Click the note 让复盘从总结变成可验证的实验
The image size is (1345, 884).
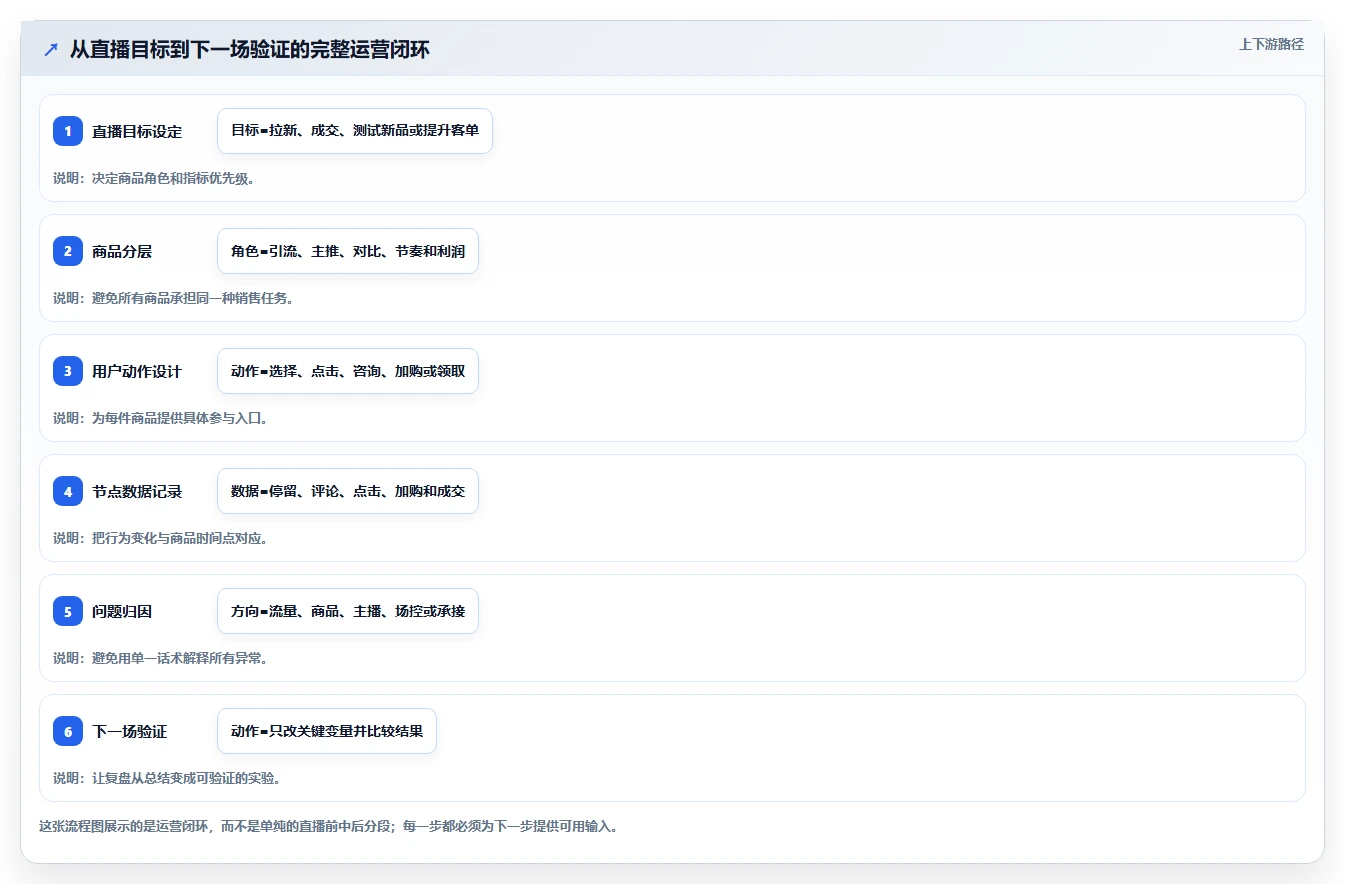(167, 778)
